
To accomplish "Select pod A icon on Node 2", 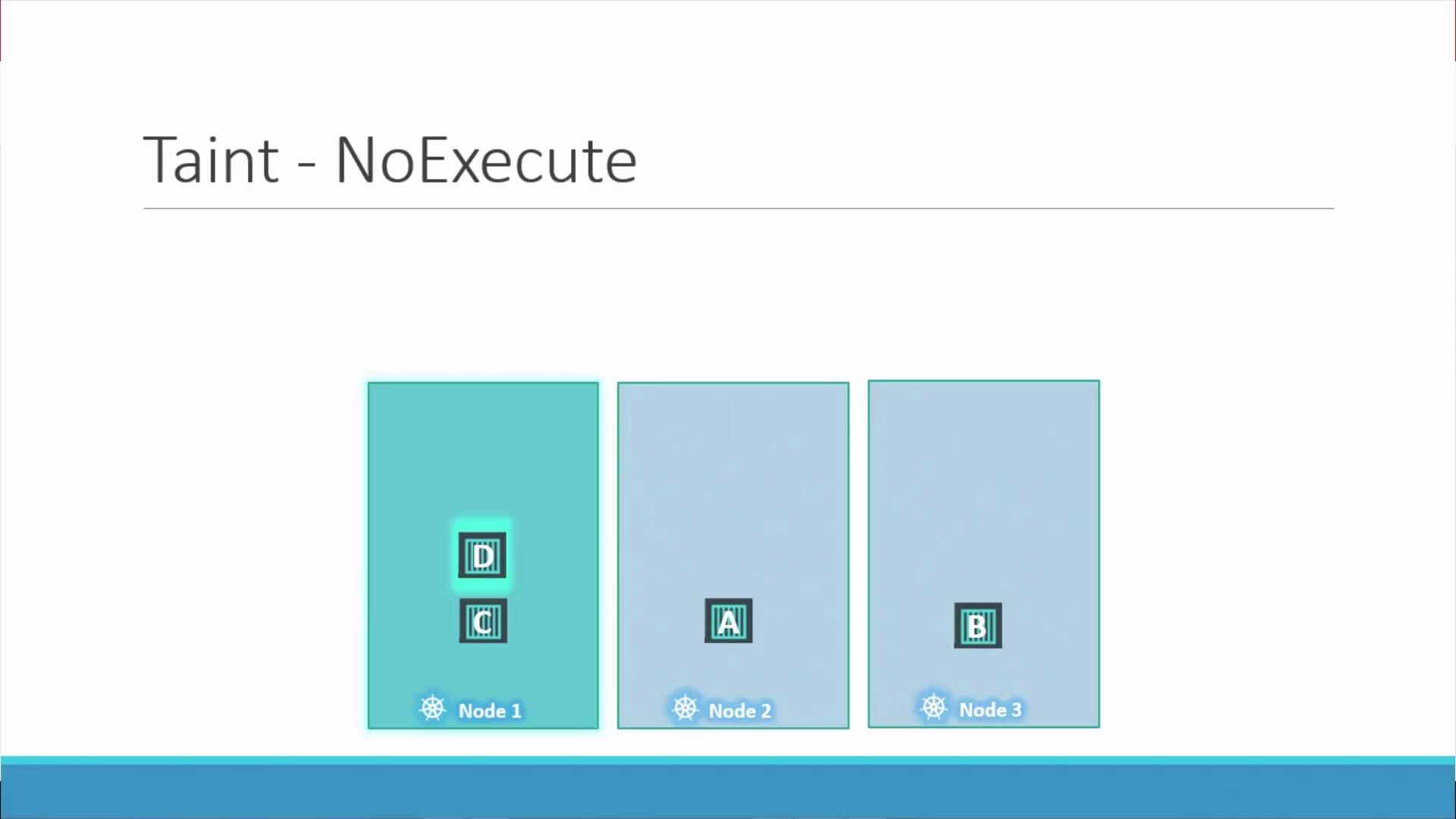I will tap(728, 621).
